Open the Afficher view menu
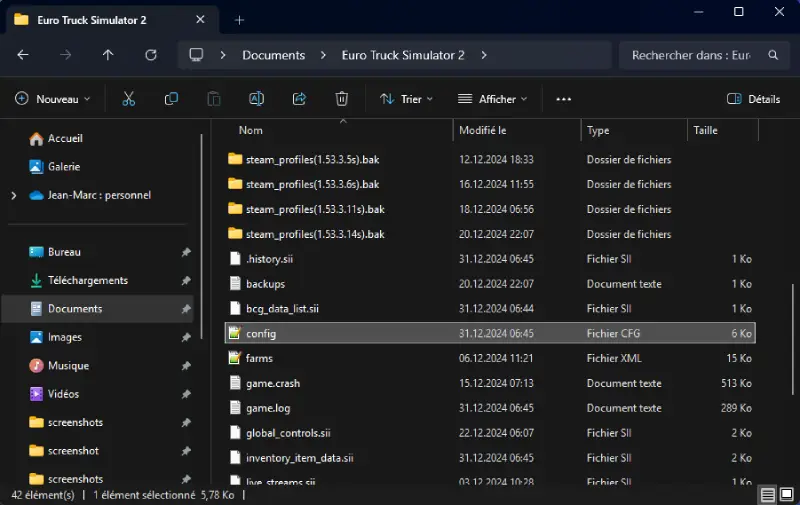800x505 pixels. tap(493, 99)
